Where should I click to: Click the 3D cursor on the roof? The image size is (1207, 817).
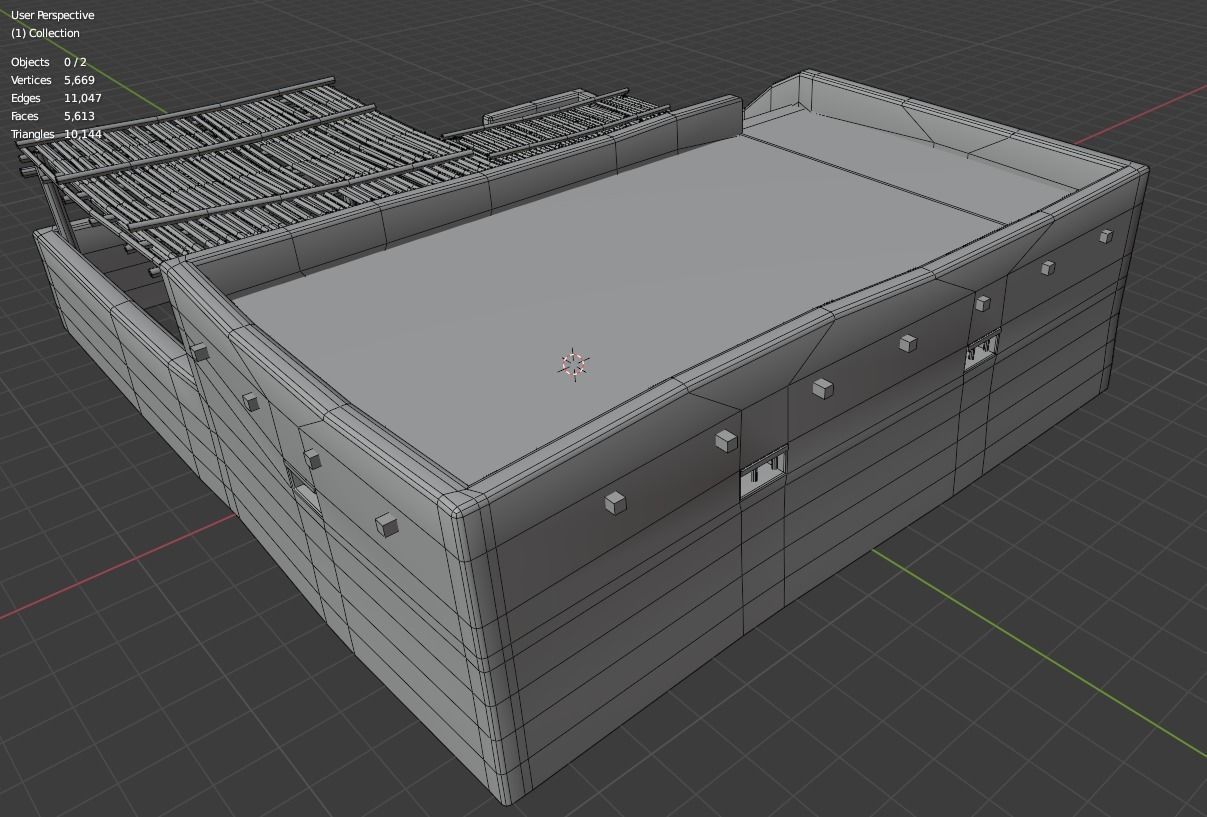pyautogui.click(x=574, y=365)
